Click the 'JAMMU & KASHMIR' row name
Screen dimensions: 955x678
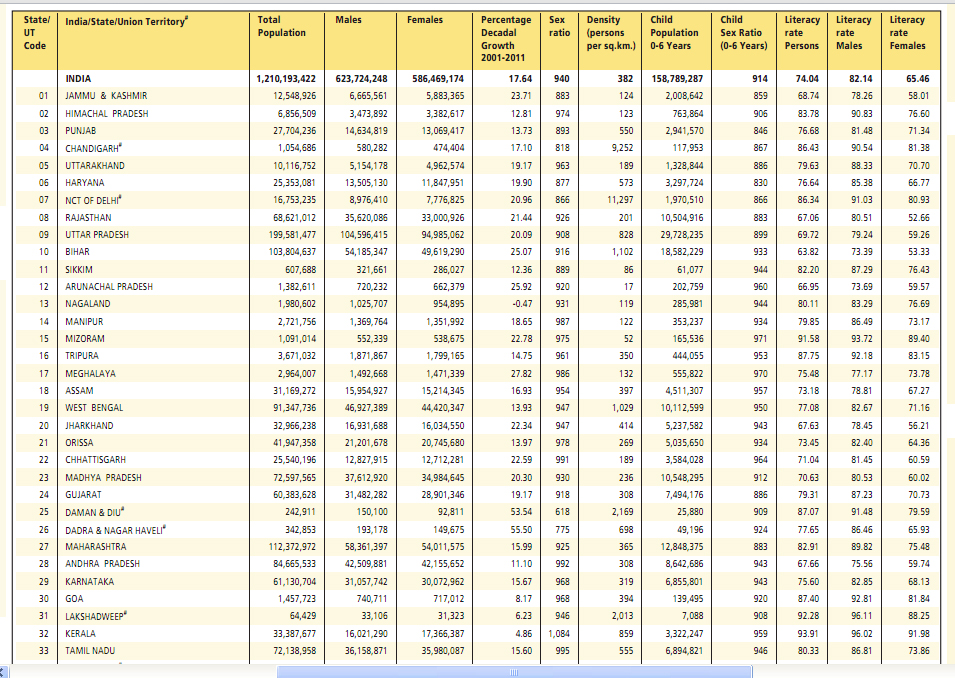pos(106,96)
